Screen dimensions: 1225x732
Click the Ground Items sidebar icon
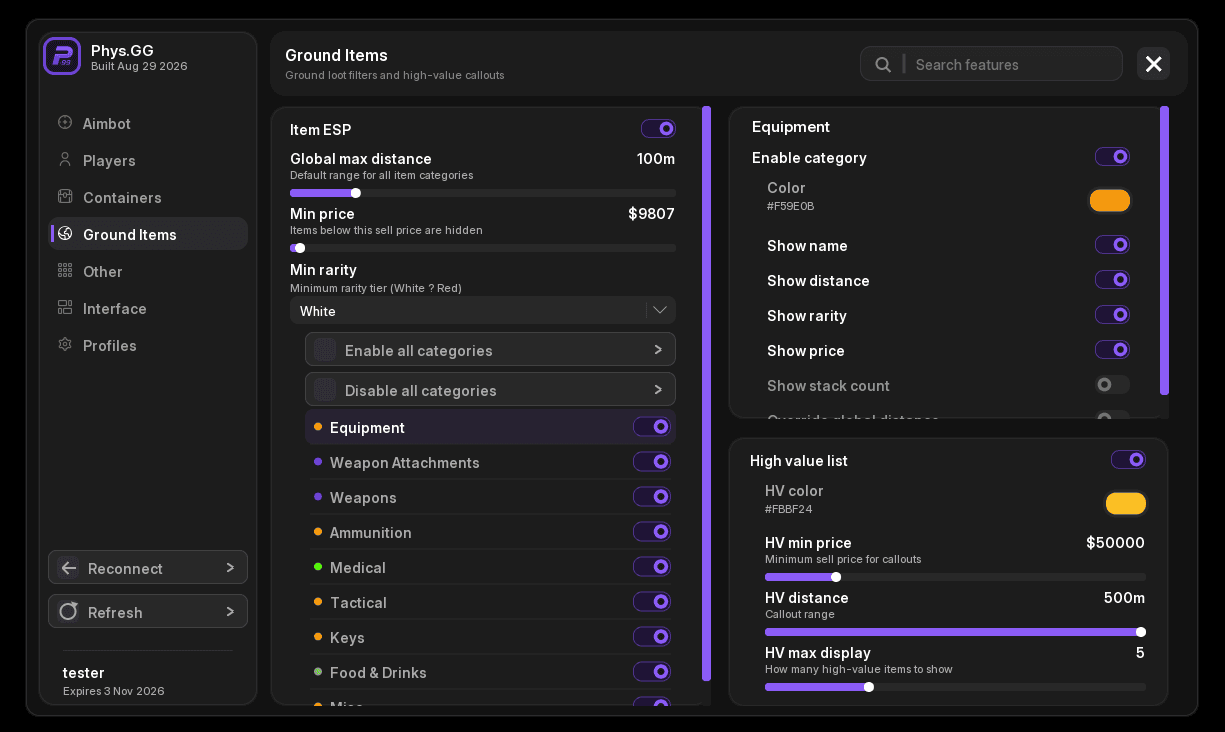click(65, 234)
